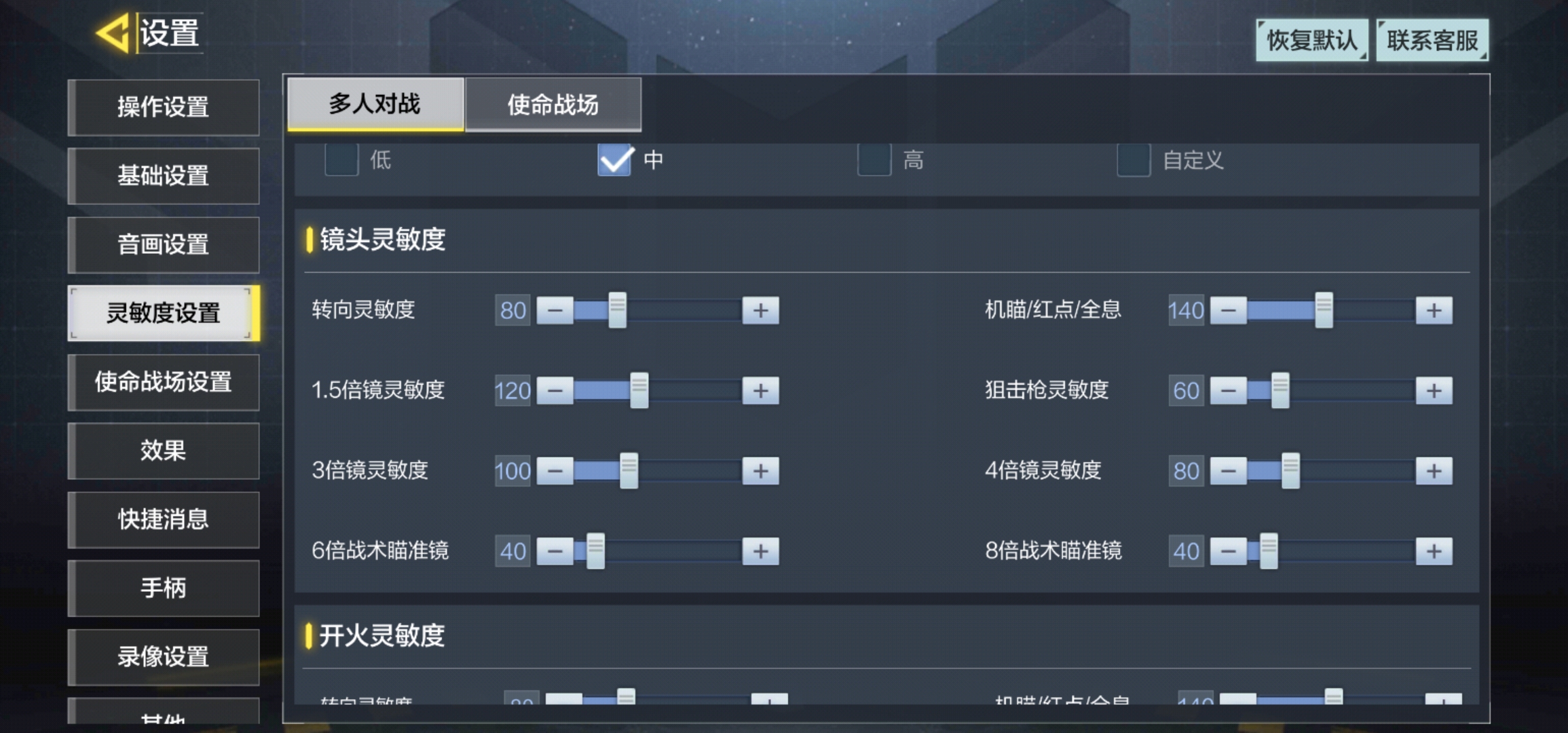
Task: Click the 恢复默认 button
Action: pyautogui.click(x=1311, y=40)
